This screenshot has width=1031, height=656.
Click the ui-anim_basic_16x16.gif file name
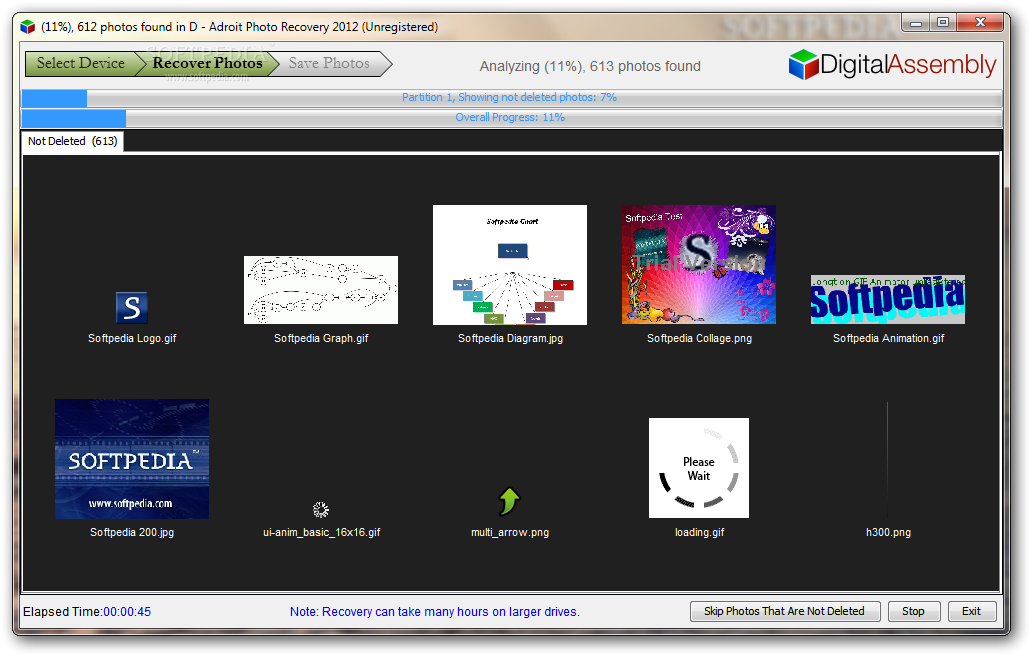pyautogui.click(x=322, y=532)
